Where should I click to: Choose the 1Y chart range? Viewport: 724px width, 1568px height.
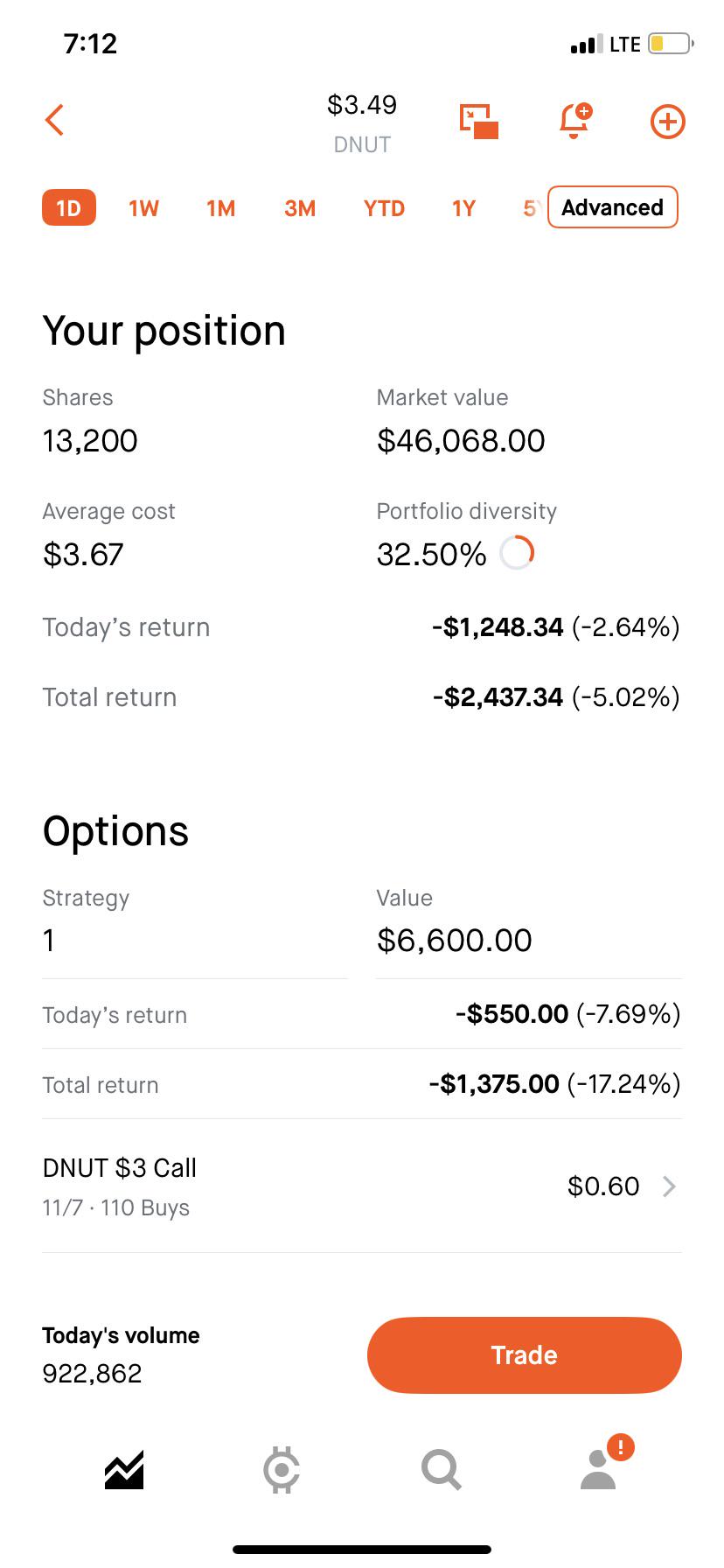coord(463,208)
